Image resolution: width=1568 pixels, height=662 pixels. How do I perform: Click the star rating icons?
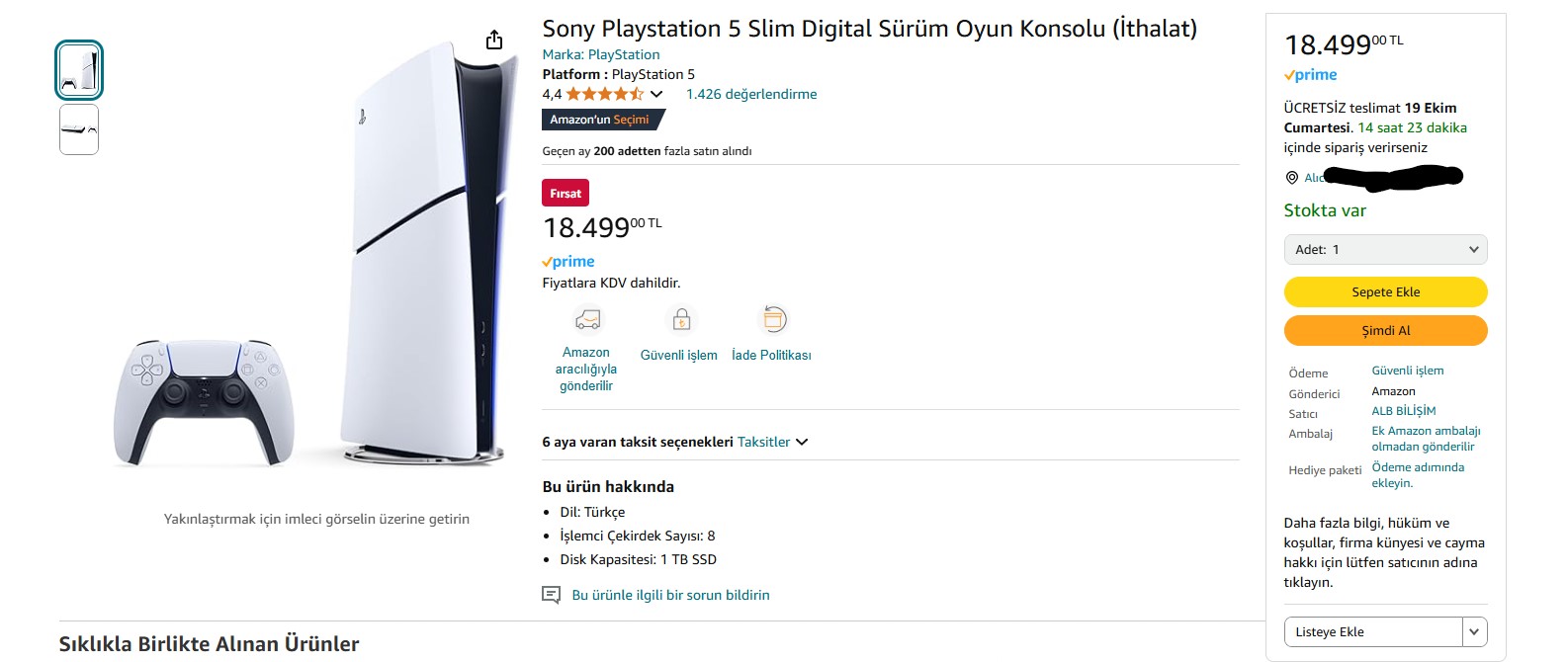[604, 94]
